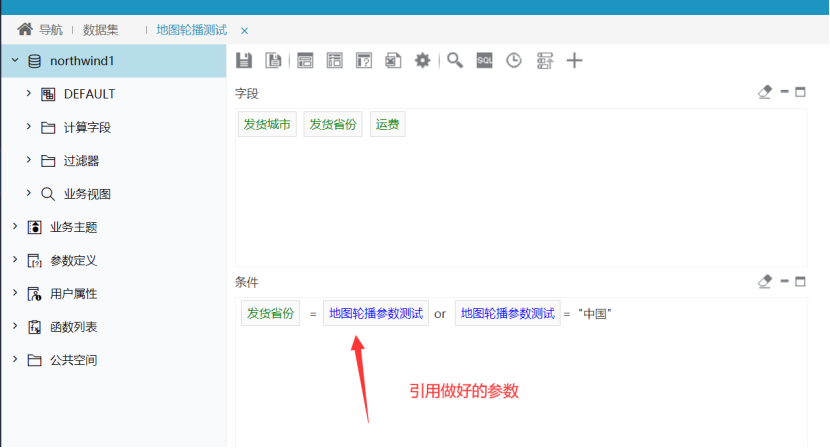The image size is (830, 448).
Task: Click the northwind1 database icon
Action: pos(34,61)
